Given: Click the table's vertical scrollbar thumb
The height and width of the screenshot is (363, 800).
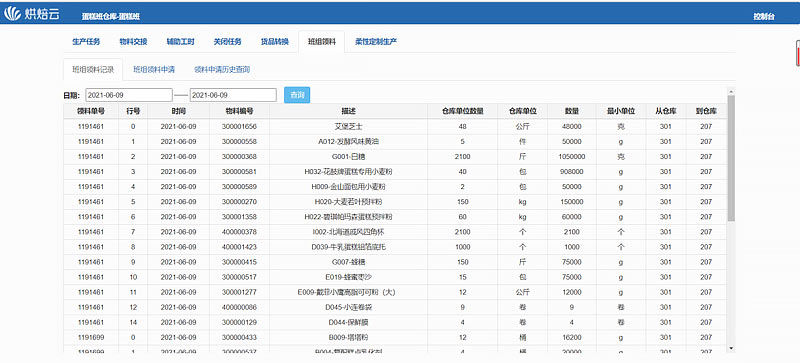Looking at the screenshot, I should pos(731,158).
